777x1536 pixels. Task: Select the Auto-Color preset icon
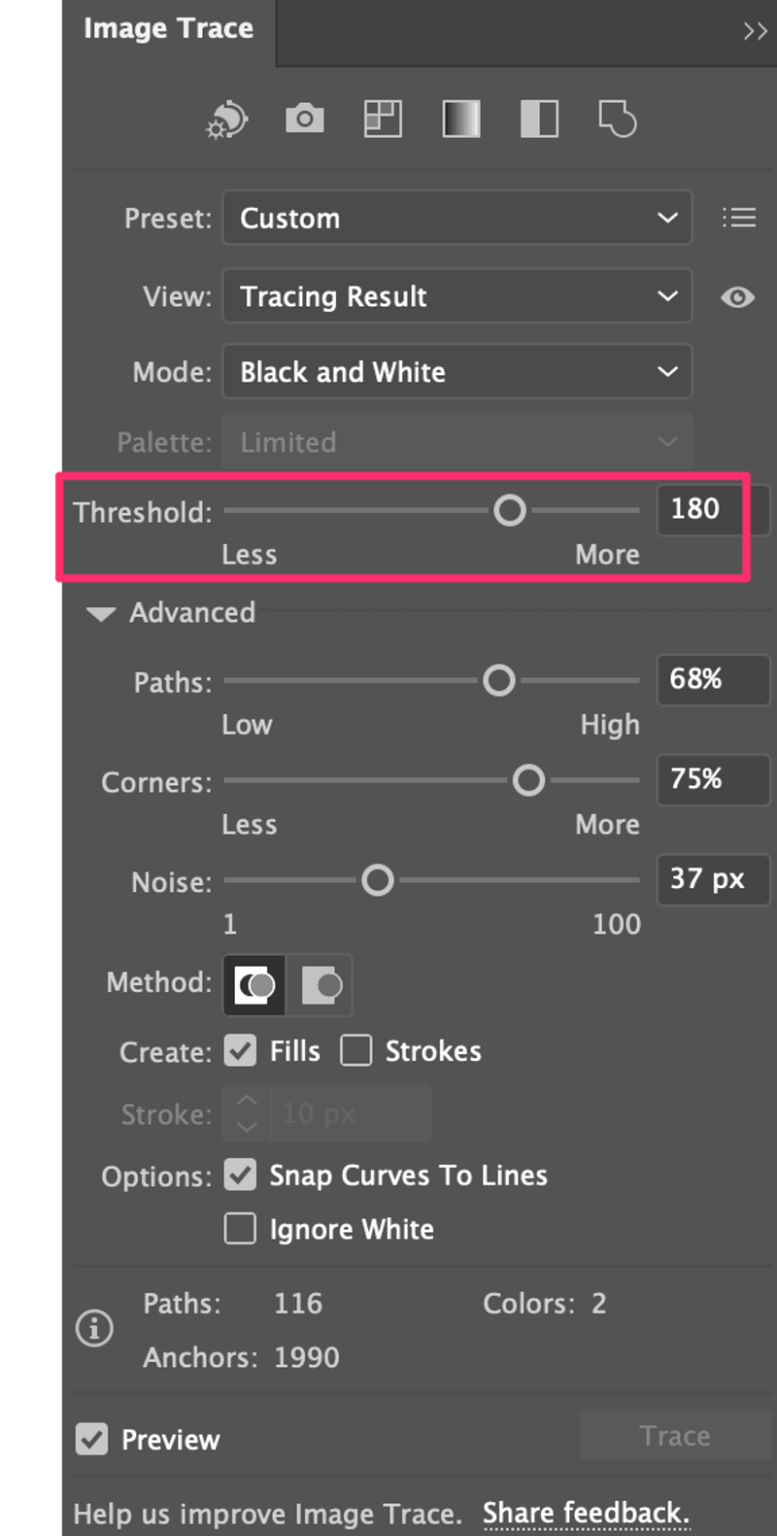228,118
